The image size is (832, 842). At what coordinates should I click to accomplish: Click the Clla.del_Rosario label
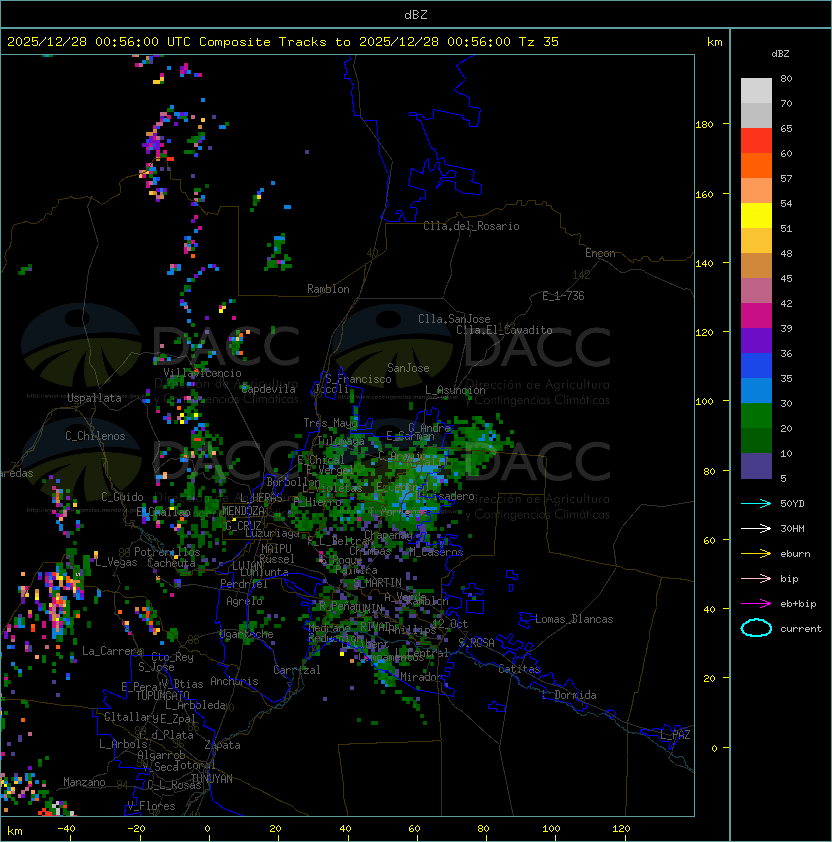tap(471, 226)
